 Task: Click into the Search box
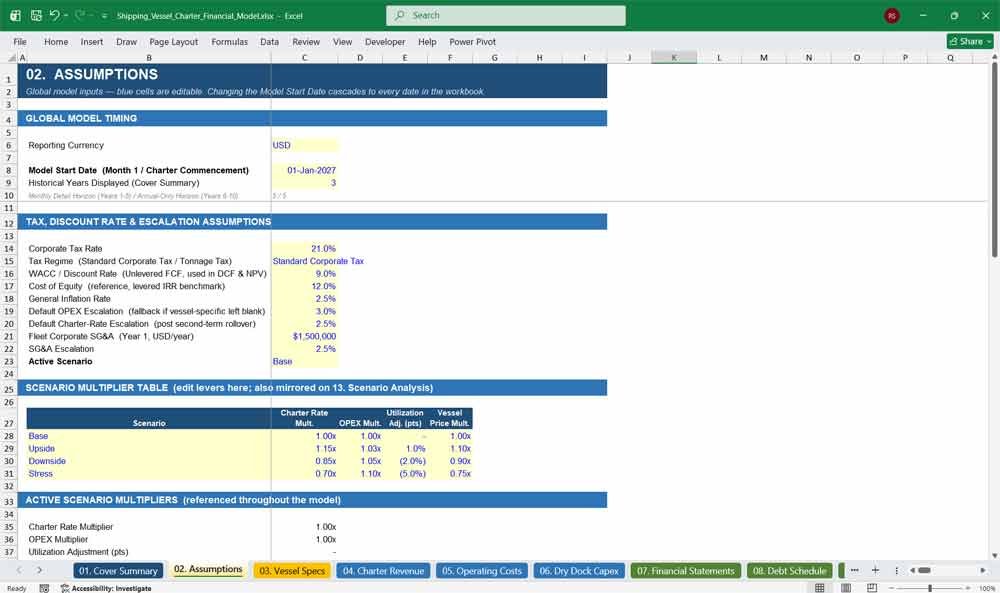506,15
